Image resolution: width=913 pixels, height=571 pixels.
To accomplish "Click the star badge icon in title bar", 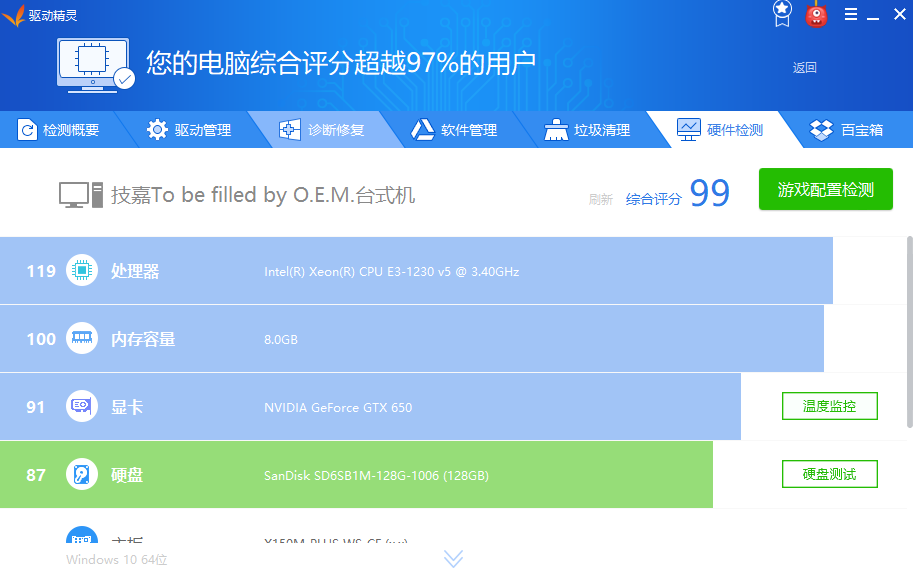I will click(x=782, y=14).
